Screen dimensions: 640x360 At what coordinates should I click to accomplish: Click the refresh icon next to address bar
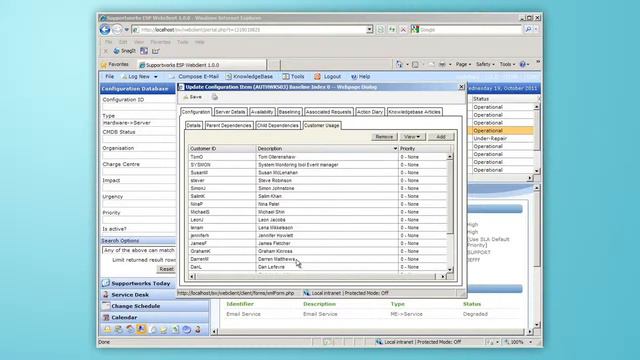(x=392, y=29)
